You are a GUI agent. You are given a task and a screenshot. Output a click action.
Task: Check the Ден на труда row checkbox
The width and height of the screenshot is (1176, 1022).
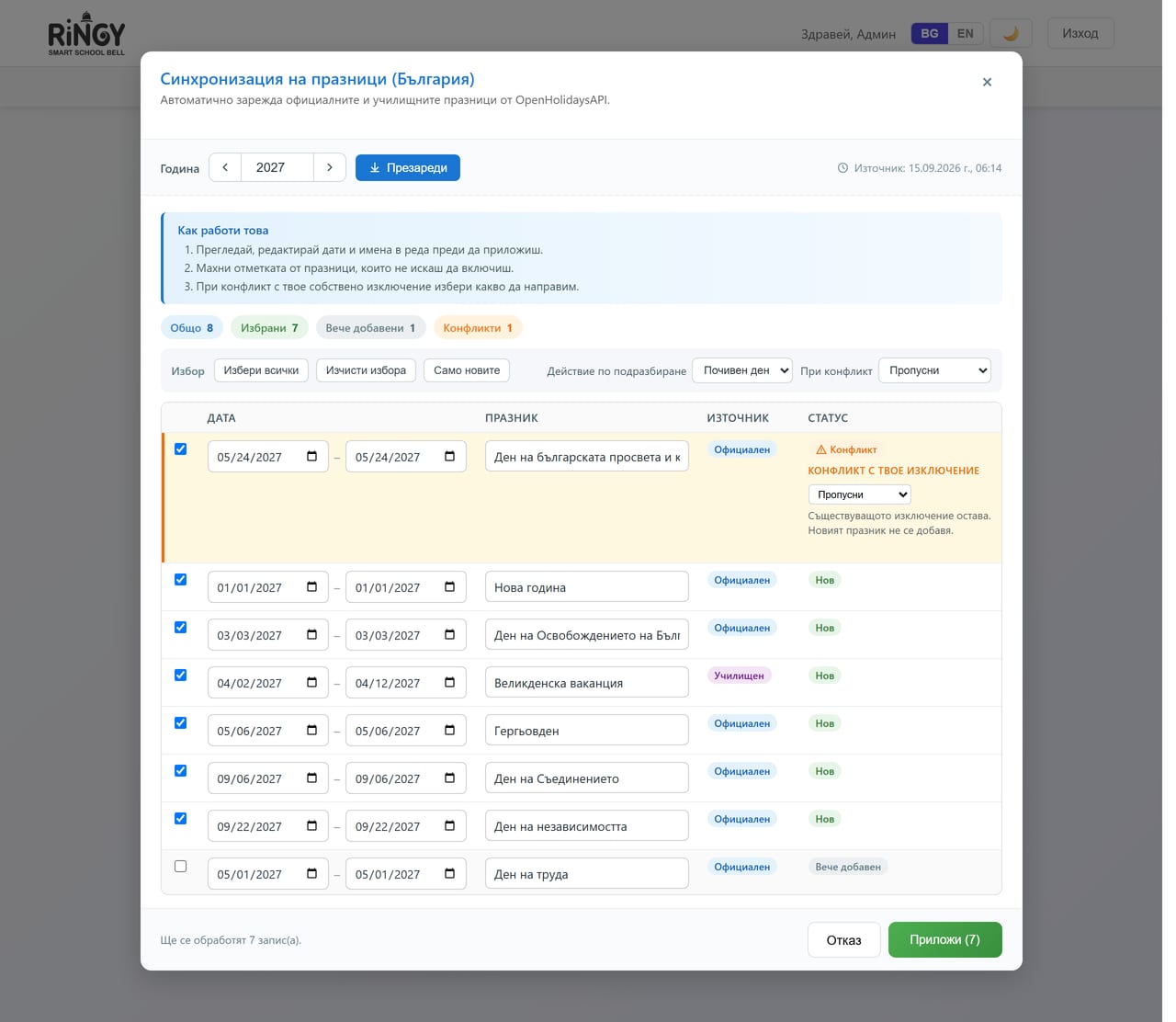[181, 867]
